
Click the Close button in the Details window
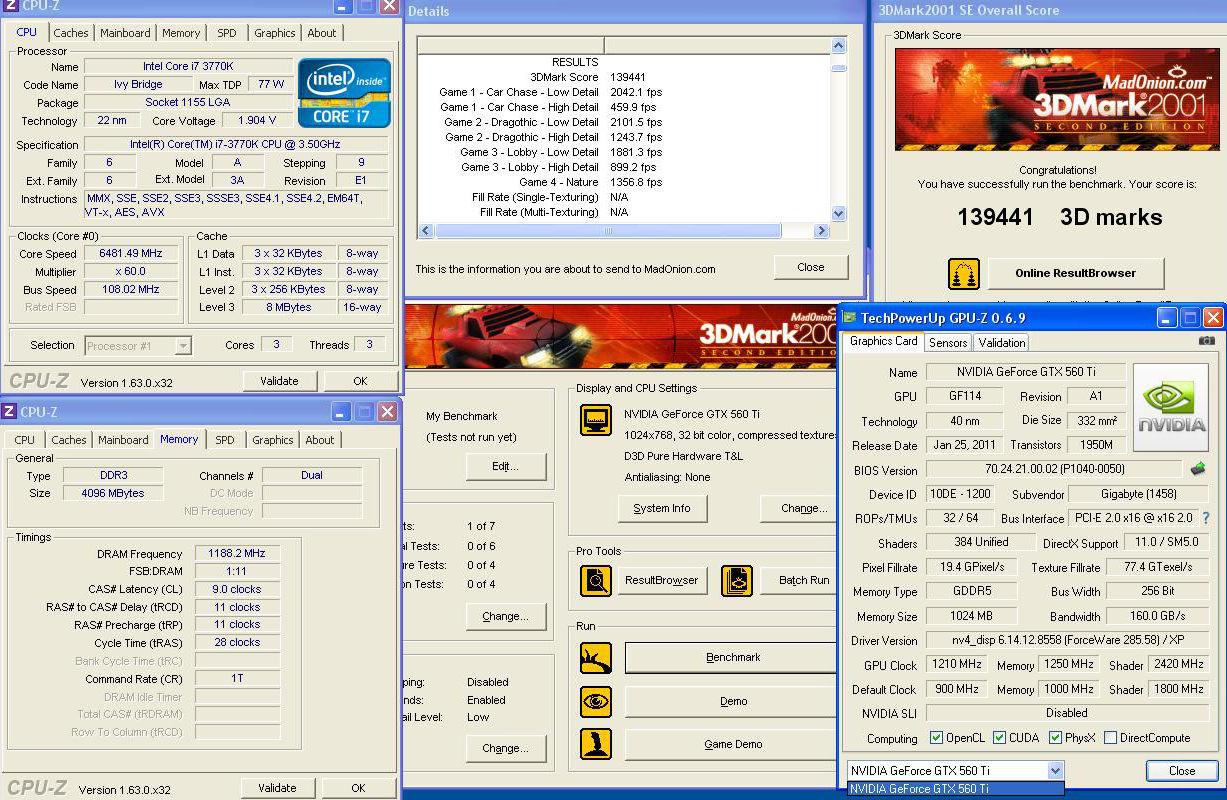tap(811, 267)
